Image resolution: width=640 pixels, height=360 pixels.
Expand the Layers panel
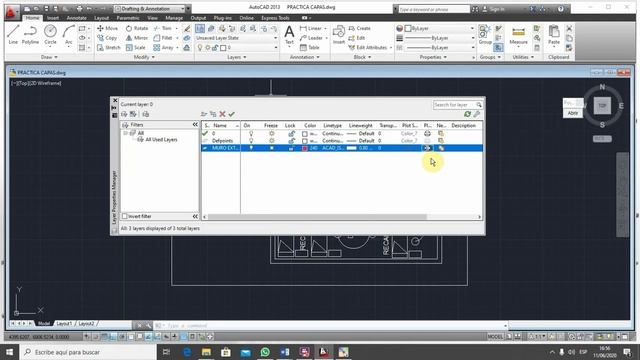tap(237, 57)
